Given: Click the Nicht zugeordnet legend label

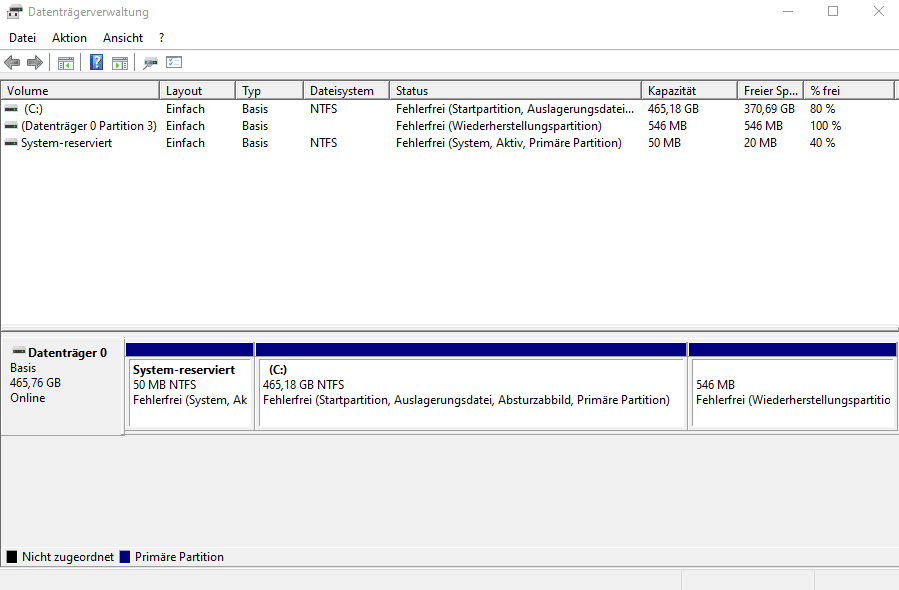Looking at the screenshot, I should coord(68,557).
